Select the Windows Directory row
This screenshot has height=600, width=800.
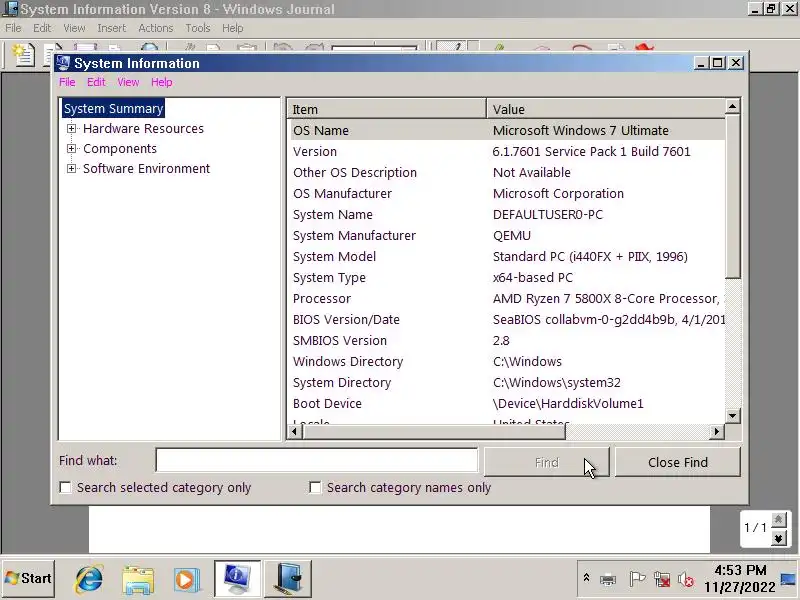tap(507, 362)
